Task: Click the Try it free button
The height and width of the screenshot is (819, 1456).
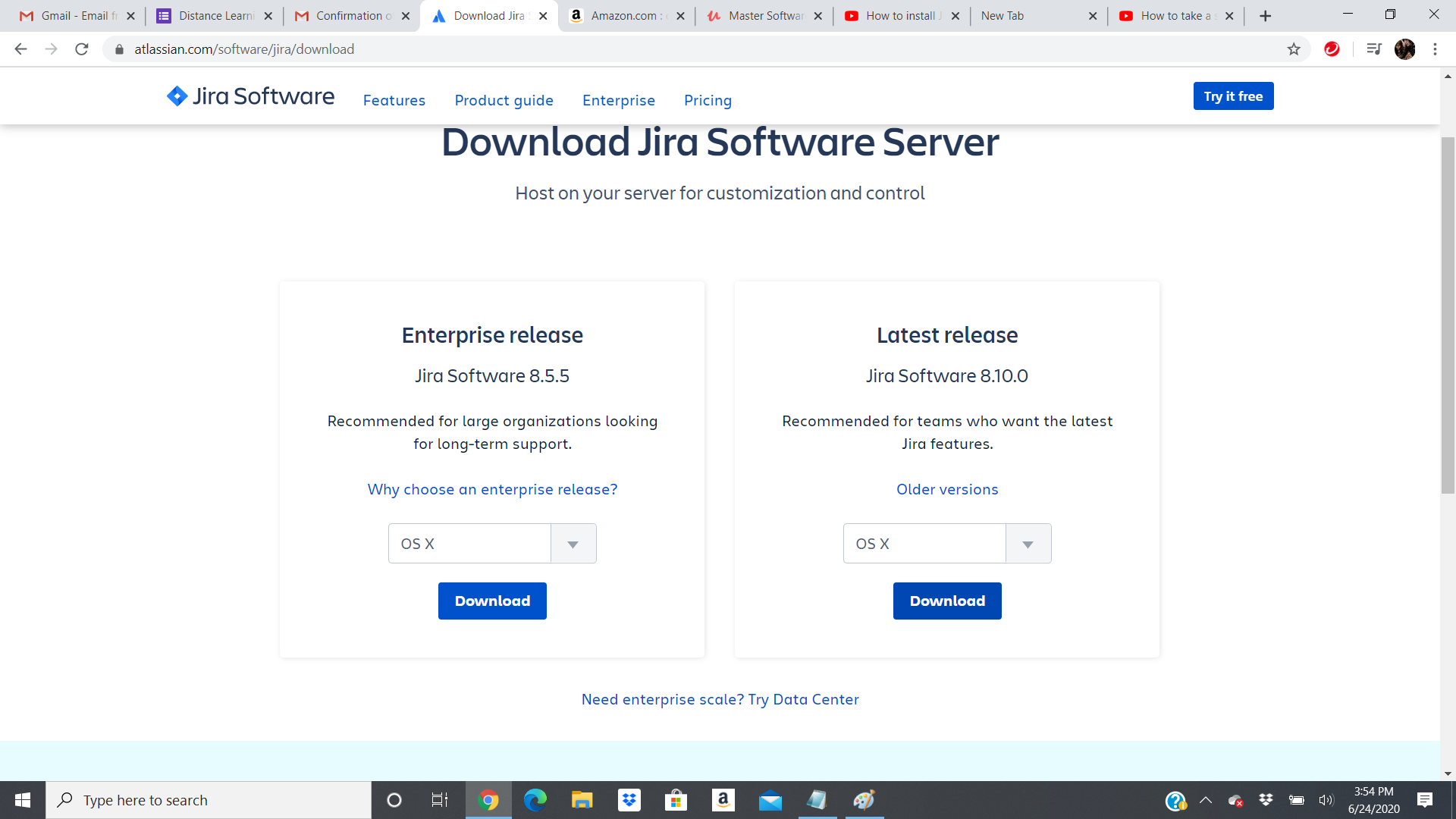Action: [1233, 96]
